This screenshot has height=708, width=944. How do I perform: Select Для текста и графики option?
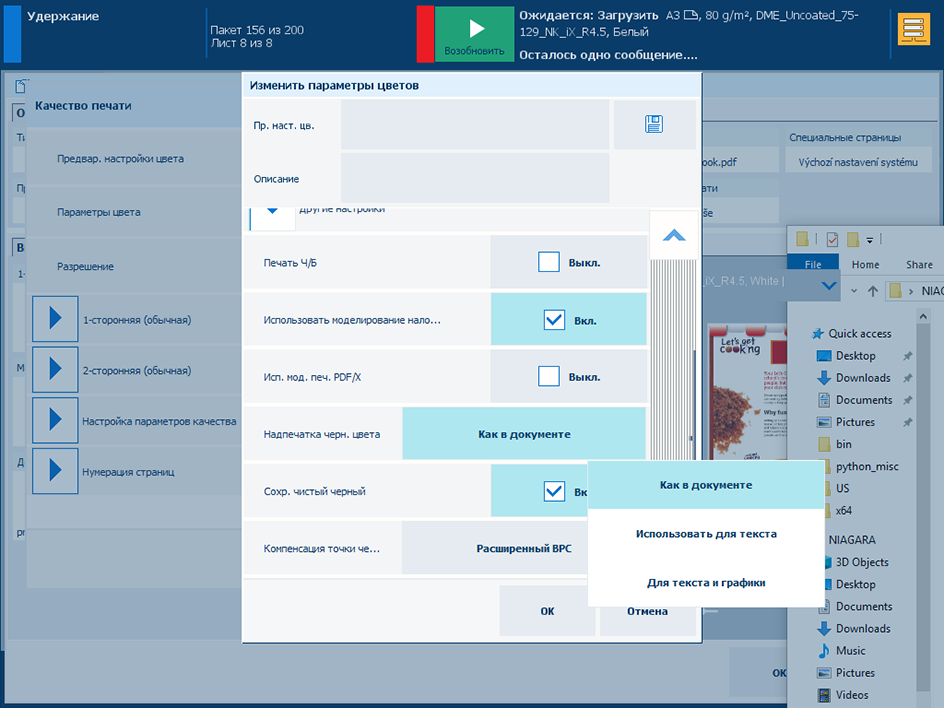(x=706, y=582)
